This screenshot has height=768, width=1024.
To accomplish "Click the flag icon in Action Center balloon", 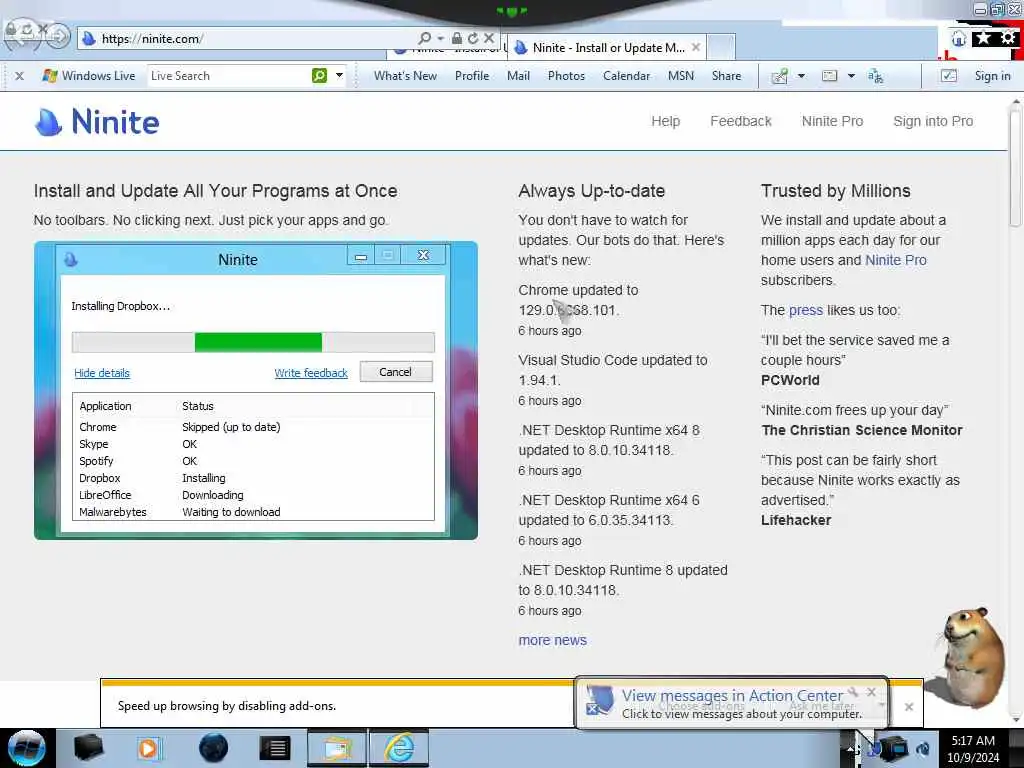I will [x=599, y=701].
